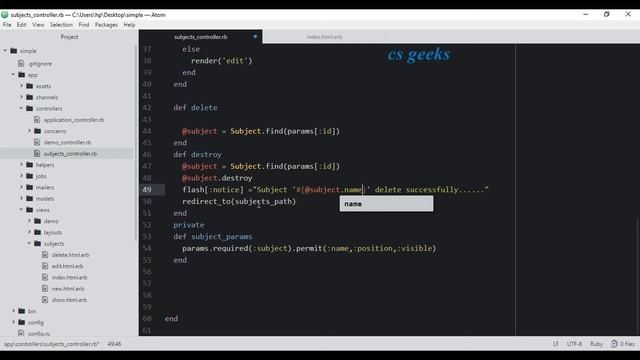The image size is (640, 360).
Task: Click the Ruby grammar selector
Action: click(596, 344)
